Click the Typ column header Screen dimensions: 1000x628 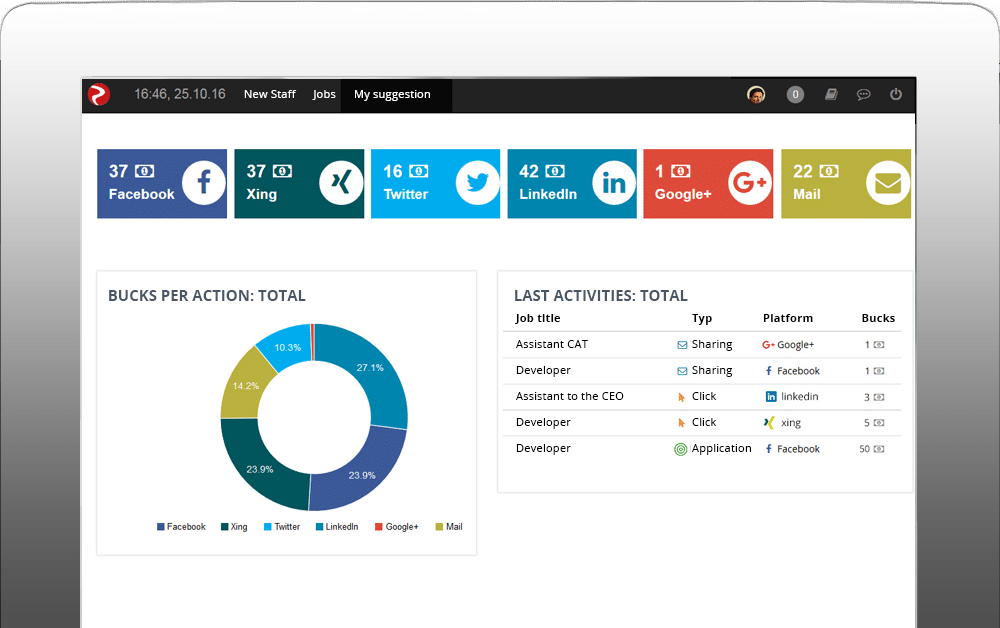point(702,318)
